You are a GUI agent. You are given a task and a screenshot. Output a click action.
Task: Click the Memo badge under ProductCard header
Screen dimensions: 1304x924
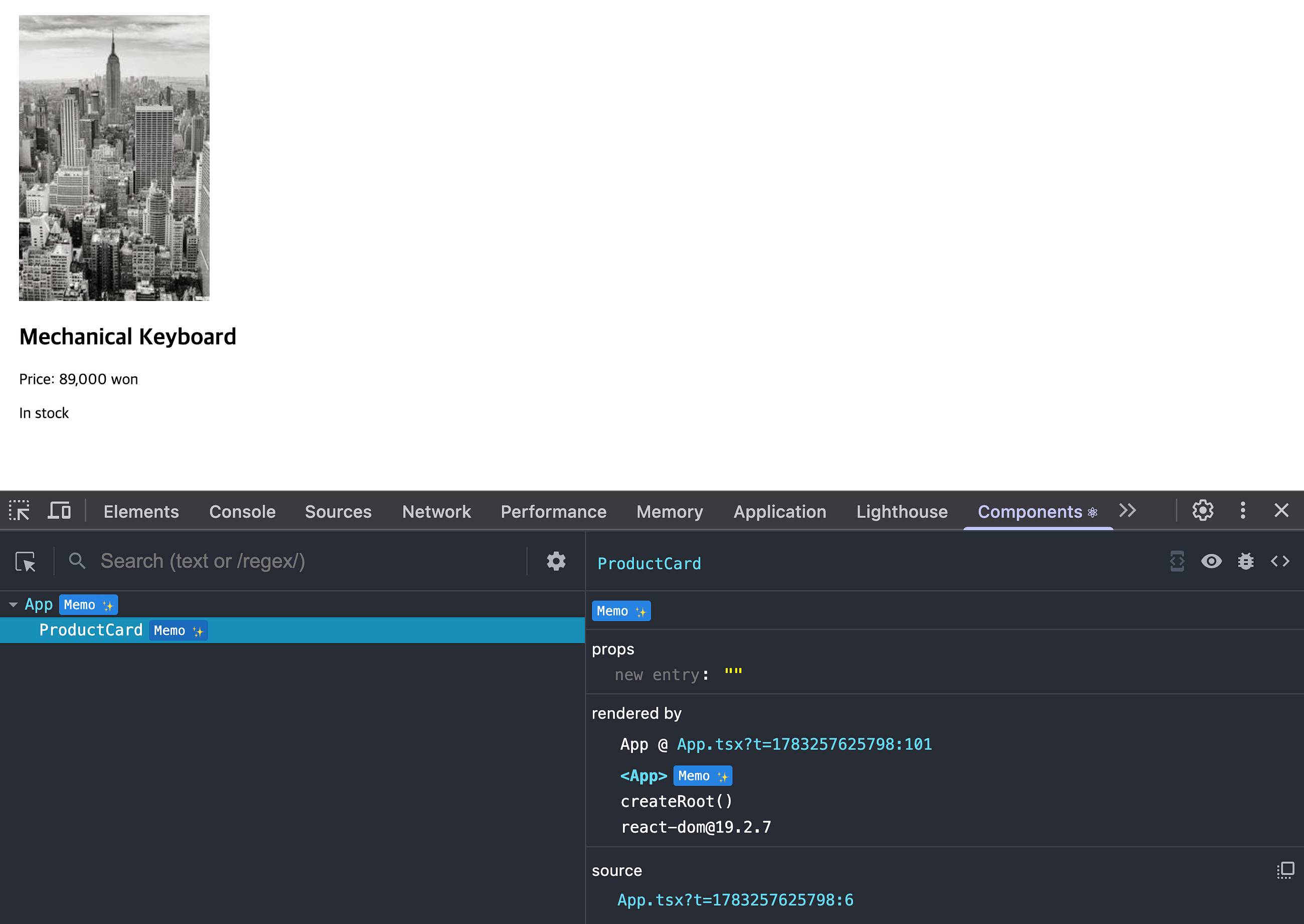(x=621, y=611)
